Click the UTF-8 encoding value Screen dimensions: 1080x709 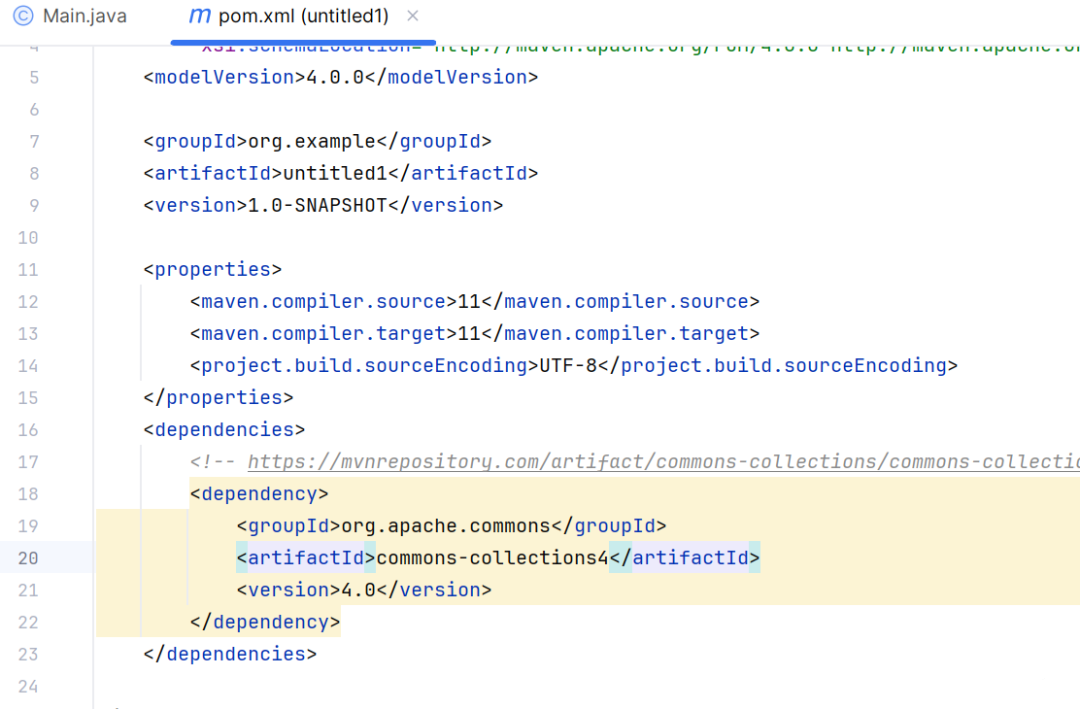568,365
